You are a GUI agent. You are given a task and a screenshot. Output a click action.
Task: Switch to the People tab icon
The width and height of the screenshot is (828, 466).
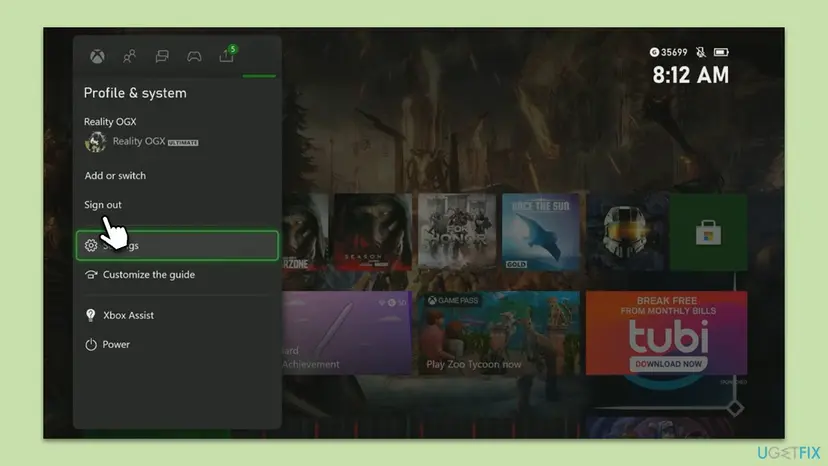pyautogui.click(x=129, y=56)
